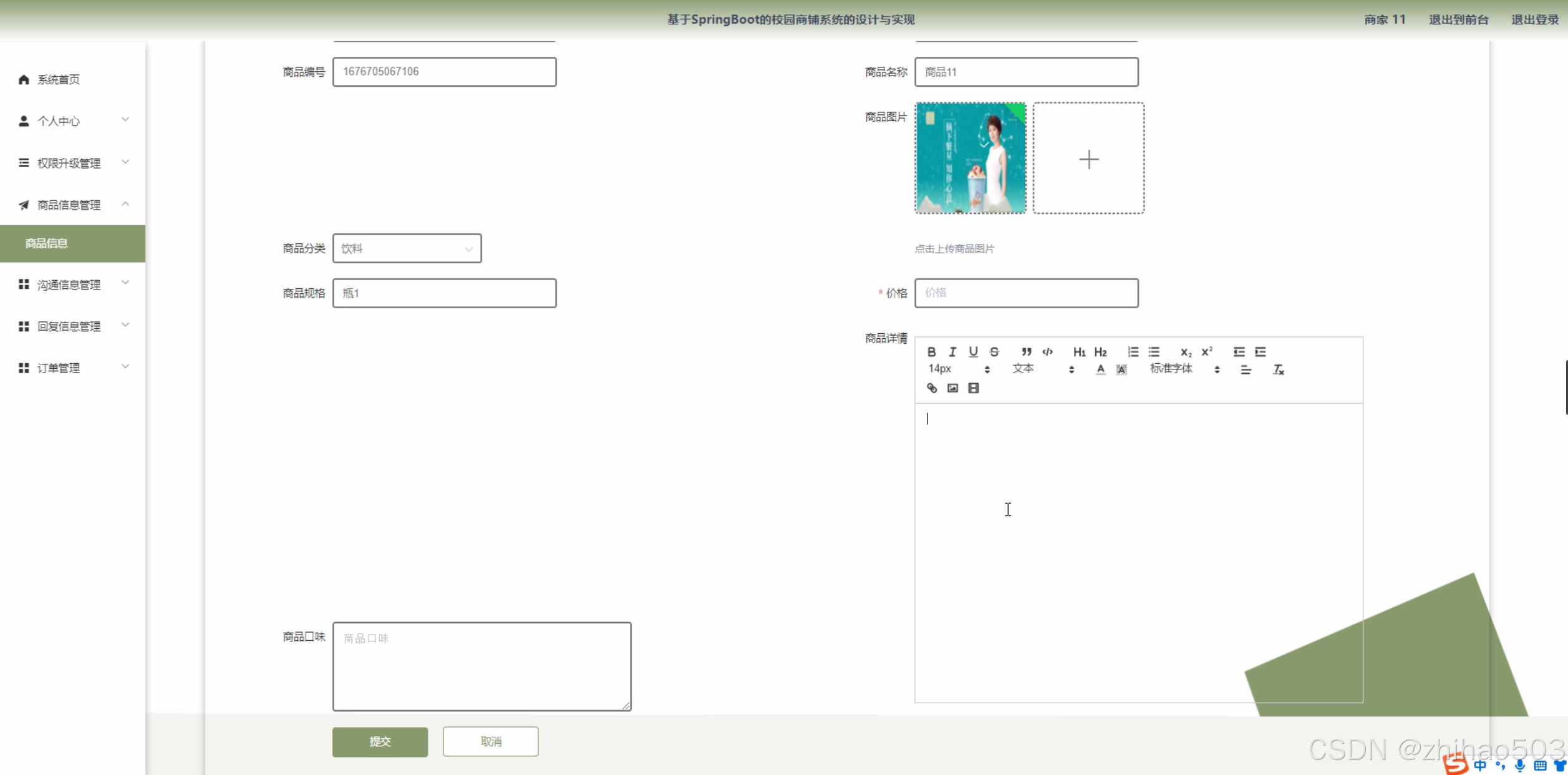
Task: Clear text formatting
Action: pos(1278,370)
